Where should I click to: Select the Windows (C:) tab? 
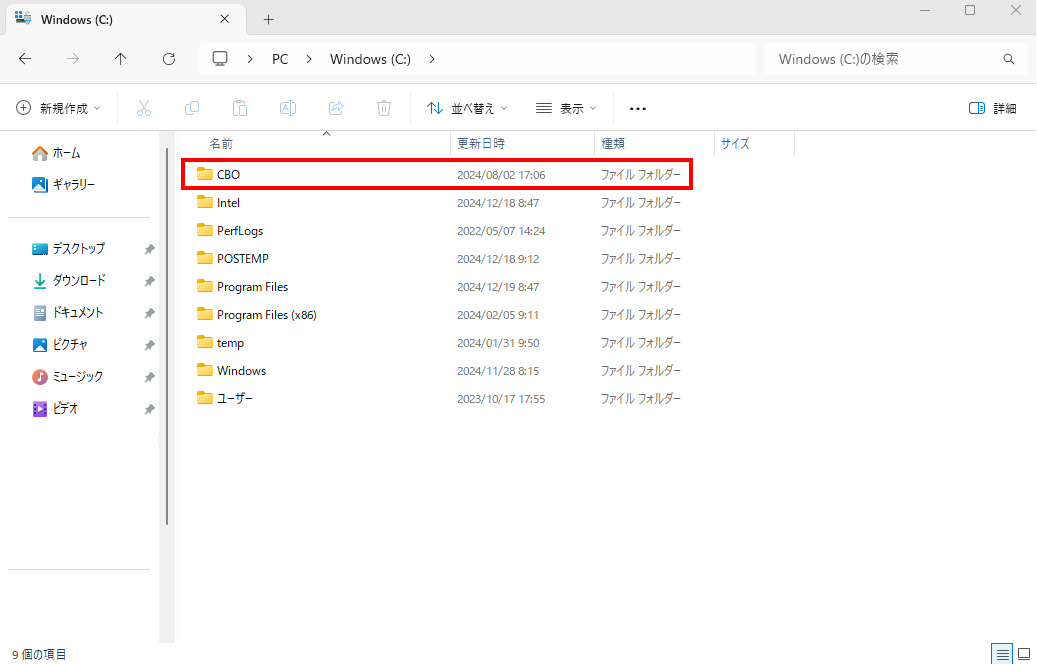[x=126, y=19]
